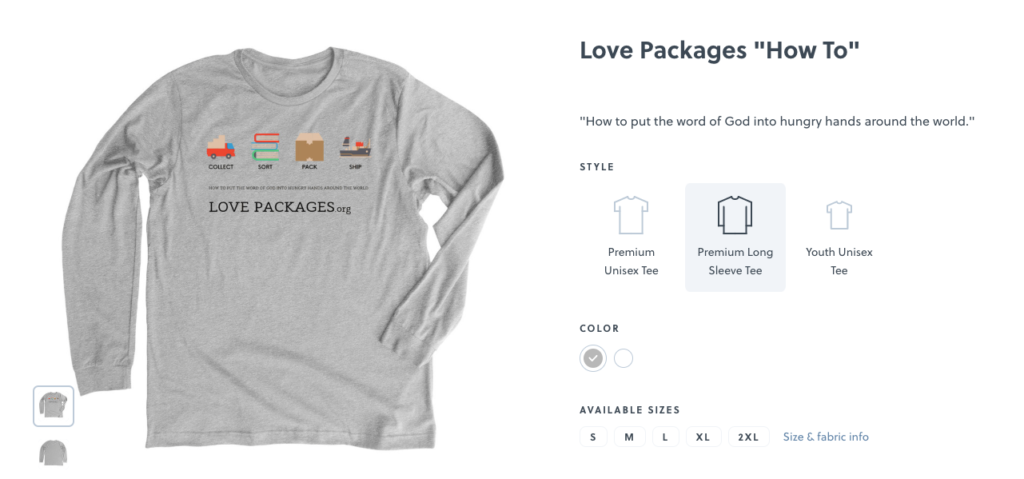Select size 2XL
Viewport: 1024px width, 479px height.
[748, 437]
